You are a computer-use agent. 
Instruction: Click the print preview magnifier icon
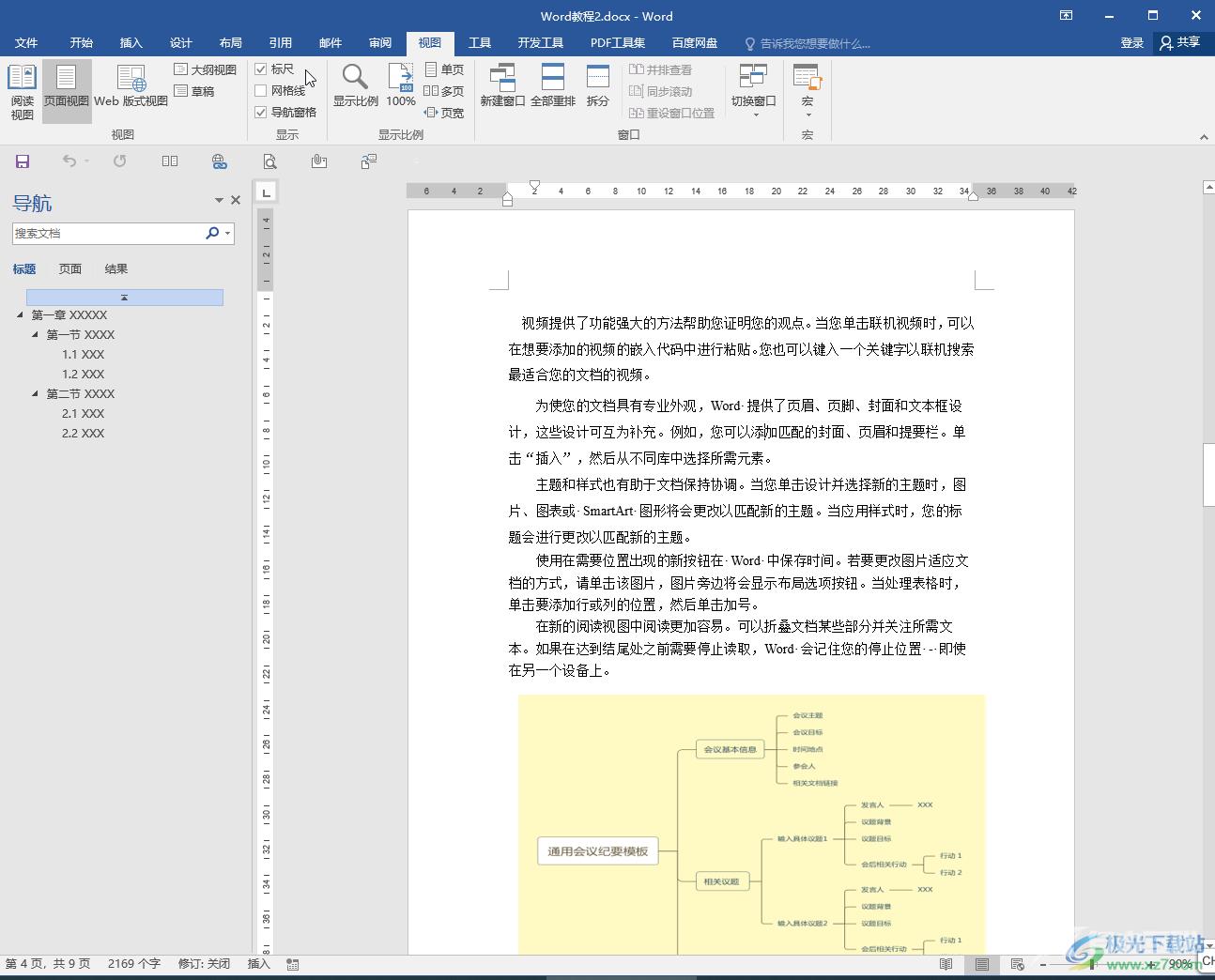click(269, 161)
